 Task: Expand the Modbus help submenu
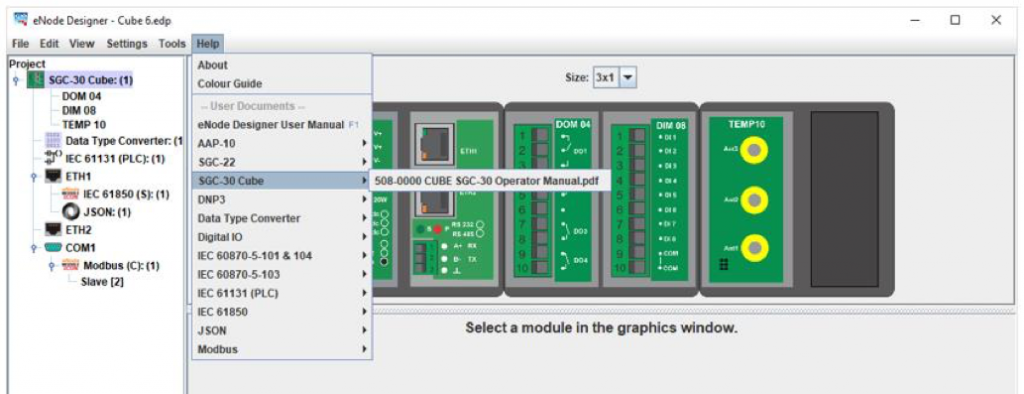(x=282, y=350)
